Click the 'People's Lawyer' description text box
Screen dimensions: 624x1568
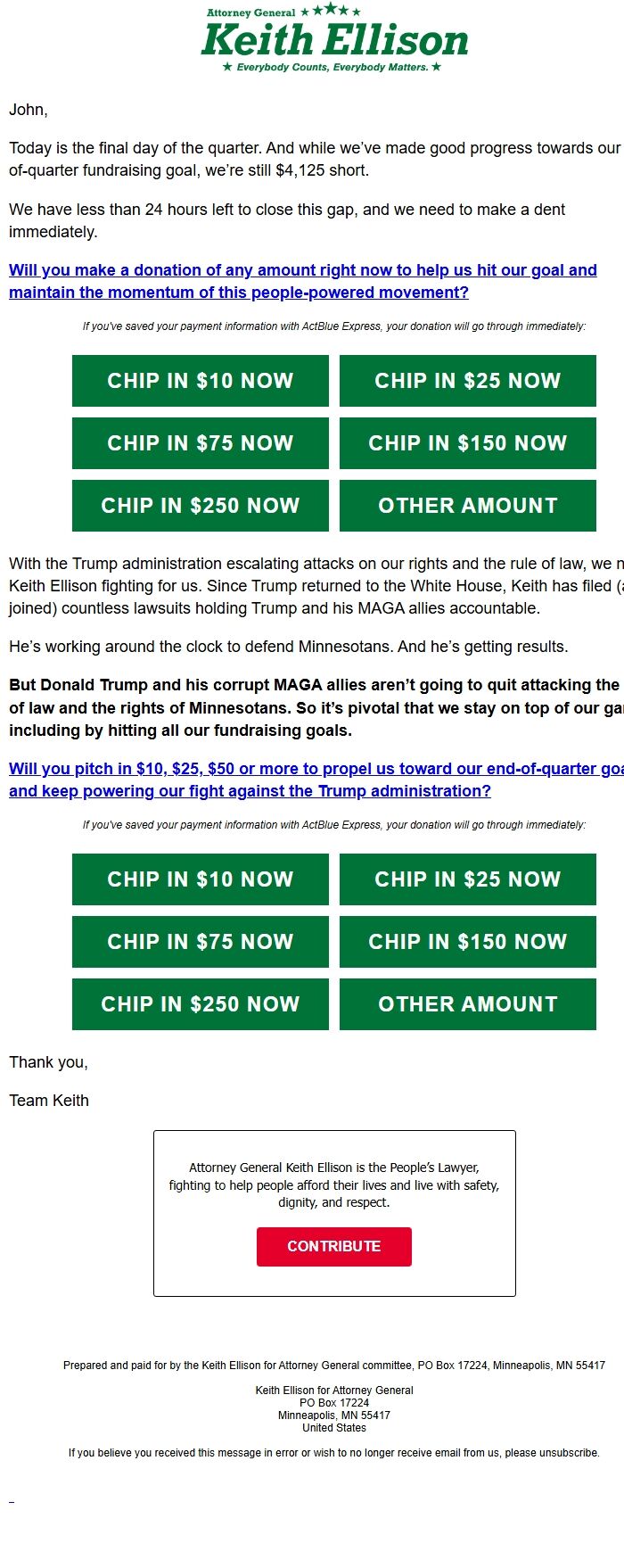click(x=334, y=1184)
